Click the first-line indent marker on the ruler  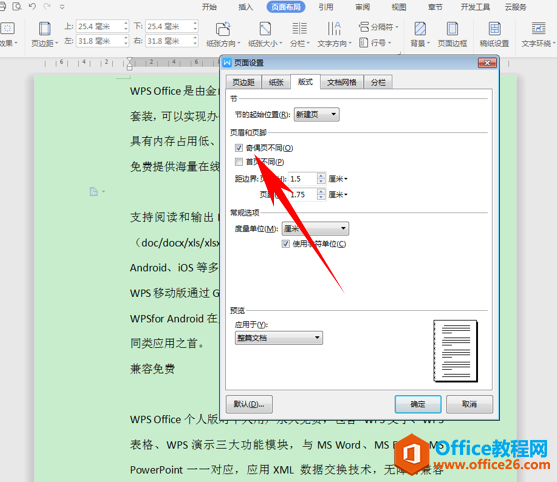tap(130, 60)
